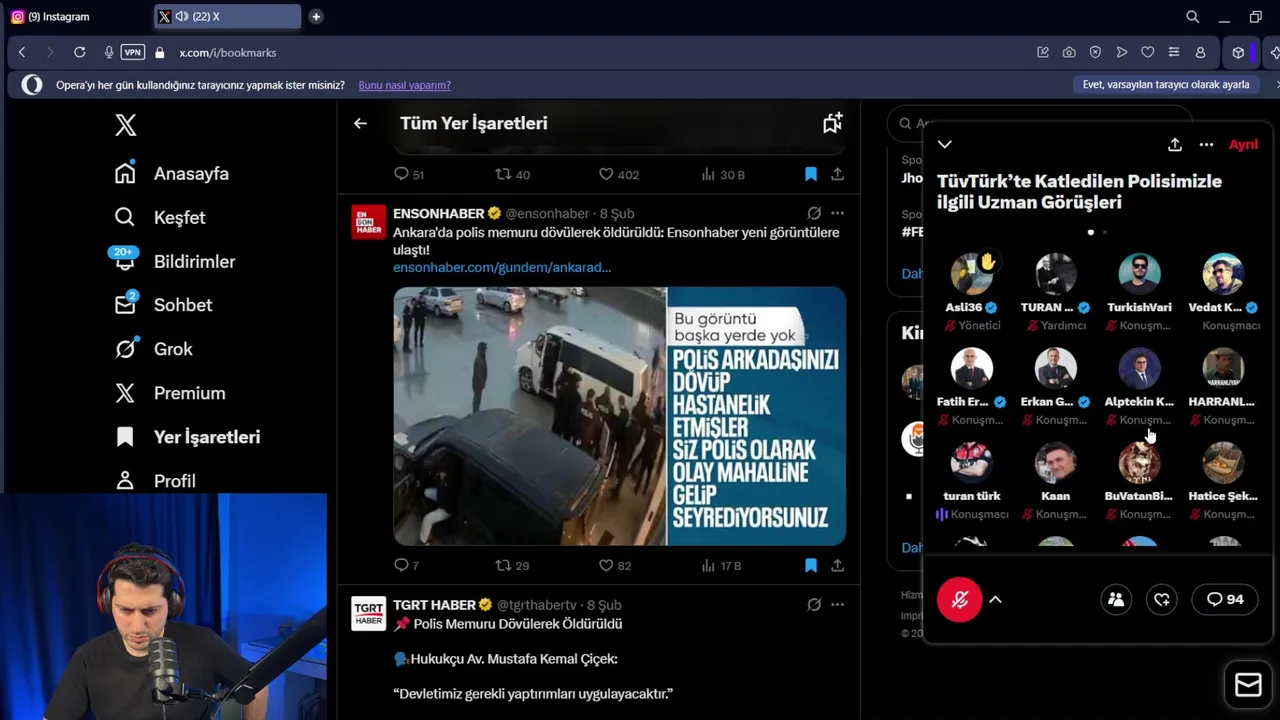The height and width of the screenshot is (720, 1280).
Task: Reply to the tweet with 51 comments
Action: pyautogui.click(x=409, y=174)
